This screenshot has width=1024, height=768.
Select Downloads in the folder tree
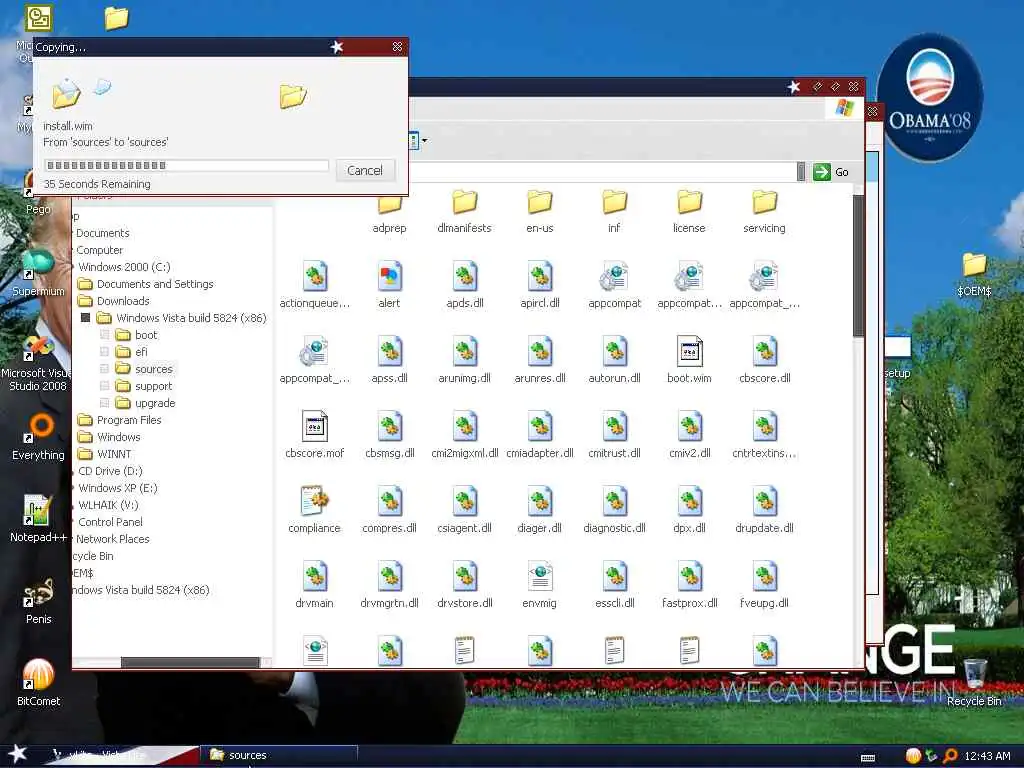pos(123,301)
